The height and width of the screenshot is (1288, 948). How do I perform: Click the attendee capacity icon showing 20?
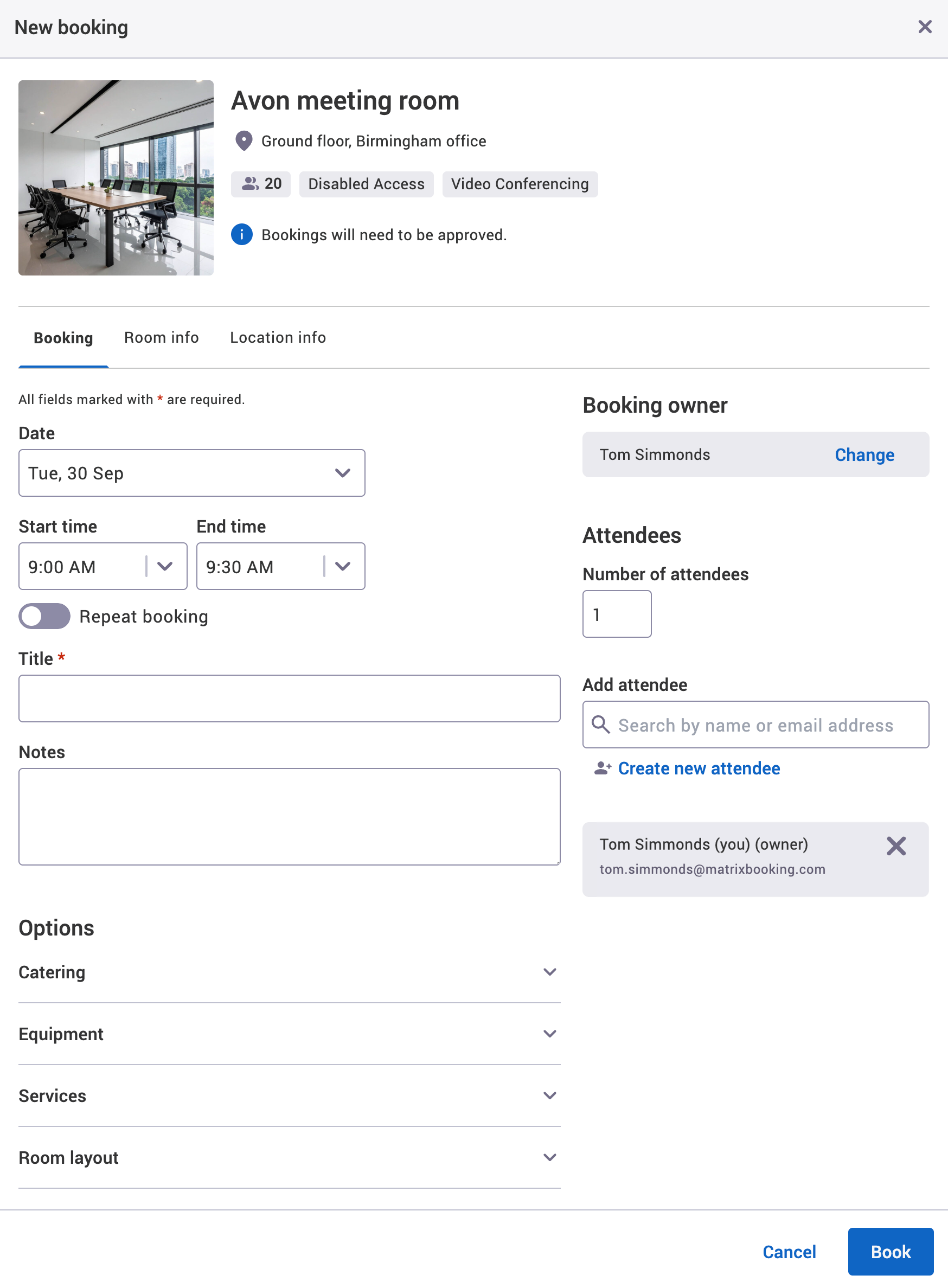249,184
